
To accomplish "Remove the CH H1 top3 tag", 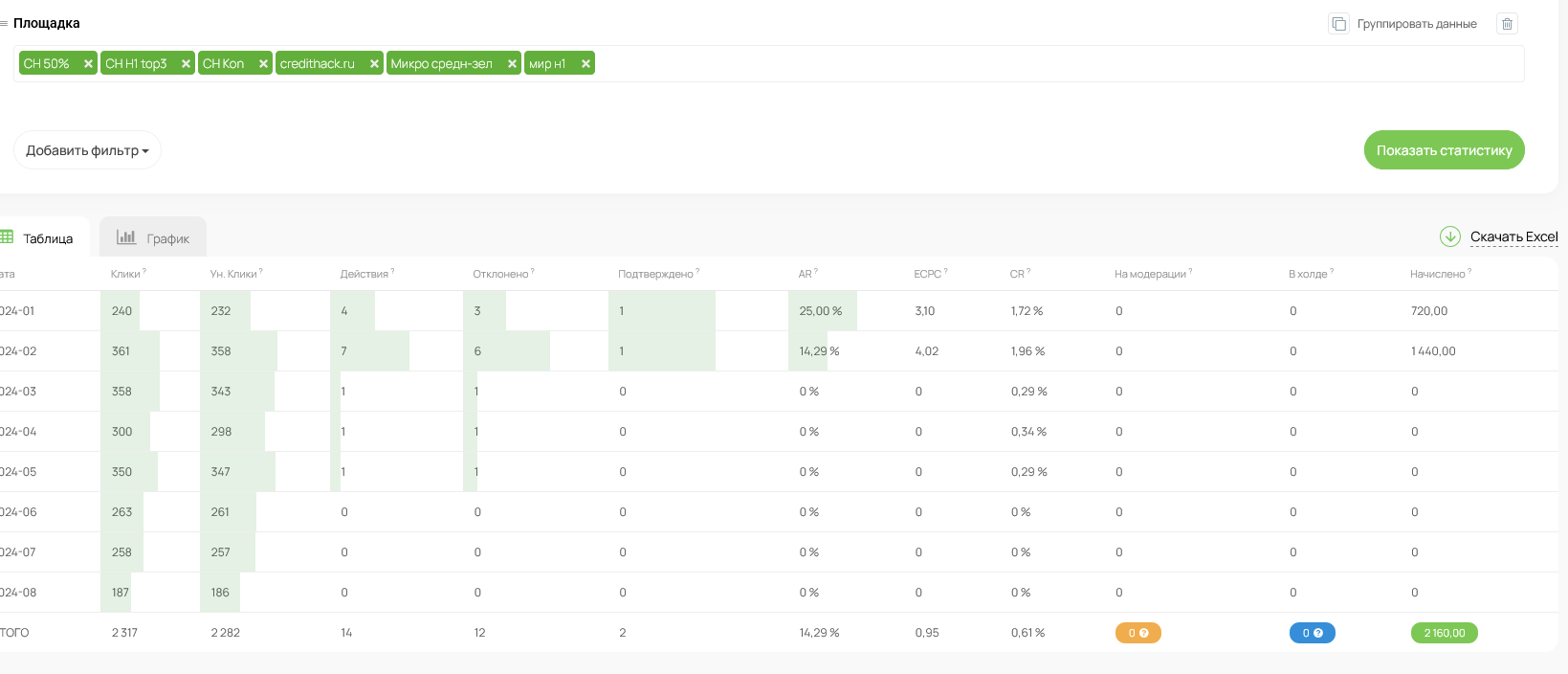I will [186, 64].
